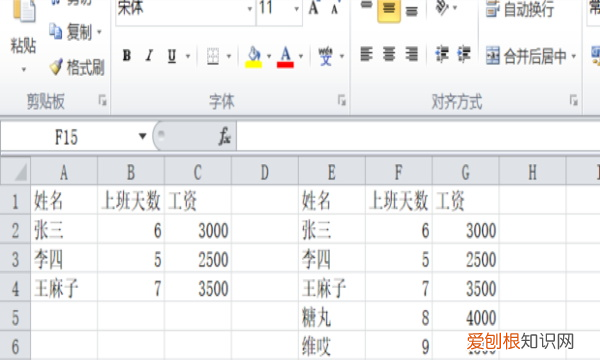
Task: Click into the formula bar
Action: 418,136
